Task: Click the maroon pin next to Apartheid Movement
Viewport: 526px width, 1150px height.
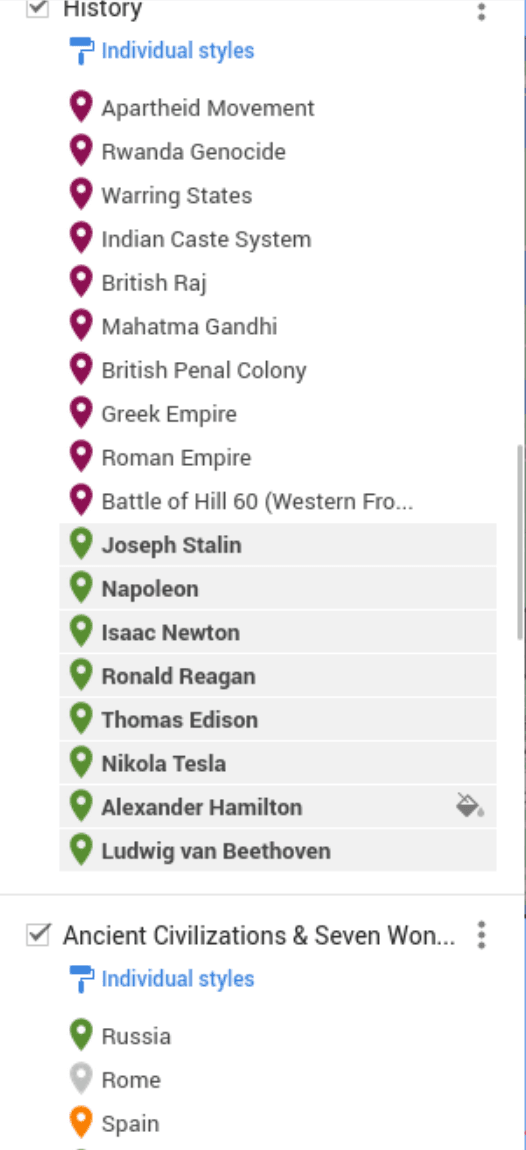Action: tap(81, 107)
